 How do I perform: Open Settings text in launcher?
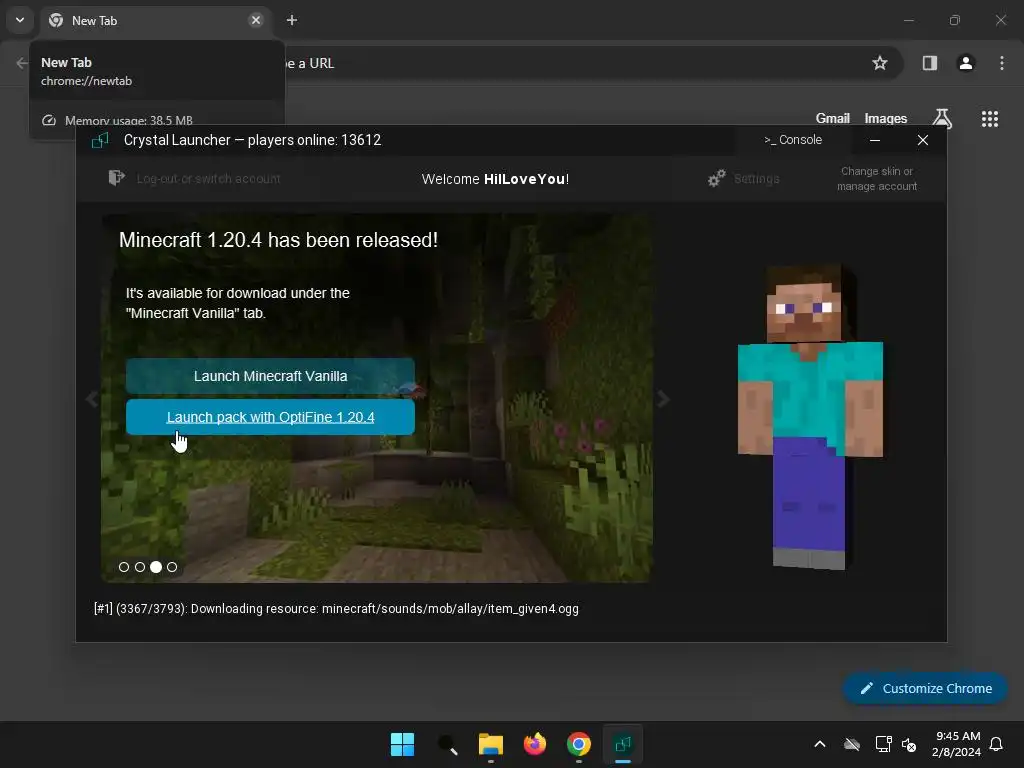(x=756, y=178)
